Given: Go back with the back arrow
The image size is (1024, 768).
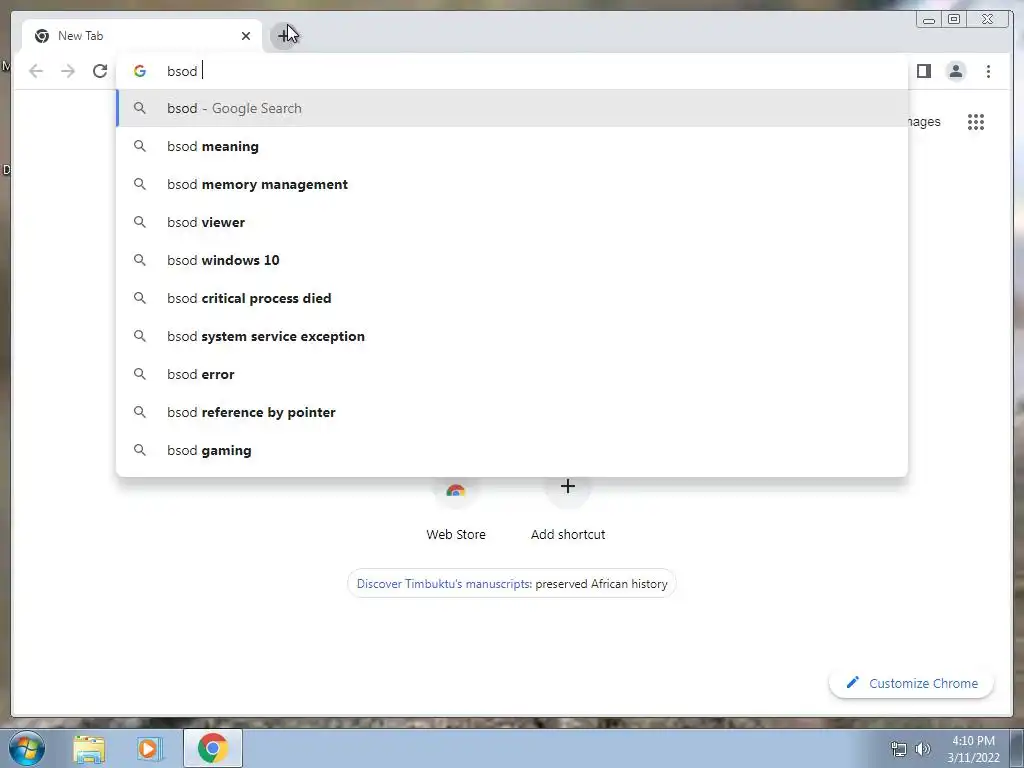Looking at the screenshot, I should [x=36, y=71].
